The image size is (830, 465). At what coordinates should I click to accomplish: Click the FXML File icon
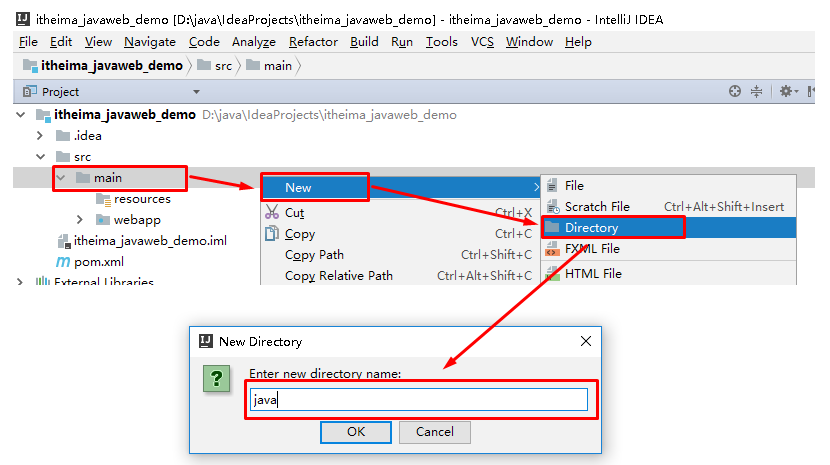tap(553, 248)
